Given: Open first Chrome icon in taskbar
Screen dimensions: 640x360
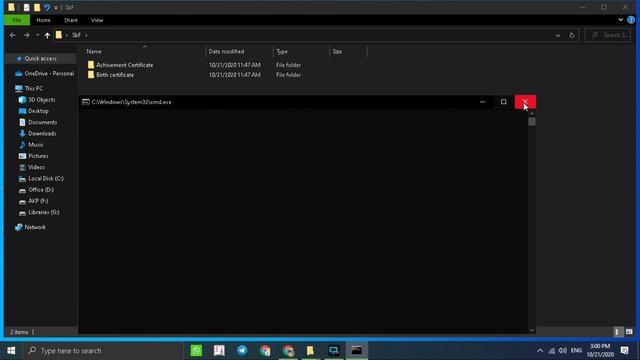Looking at the screenshot, I should pyautogui.click(x=265, y=351).
